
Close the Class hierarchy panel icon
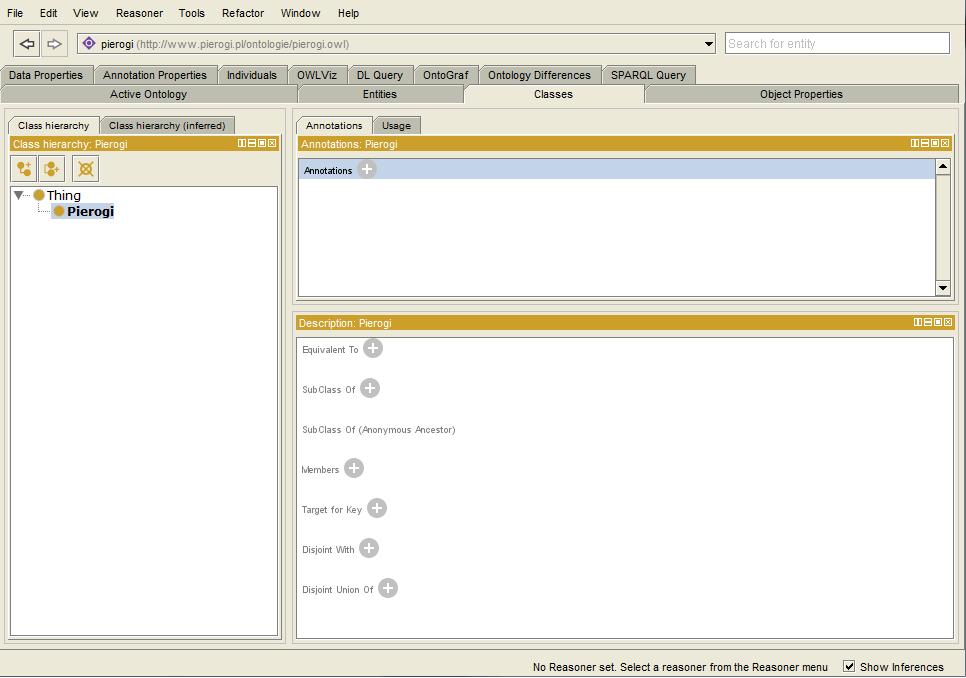coord(272,143)
